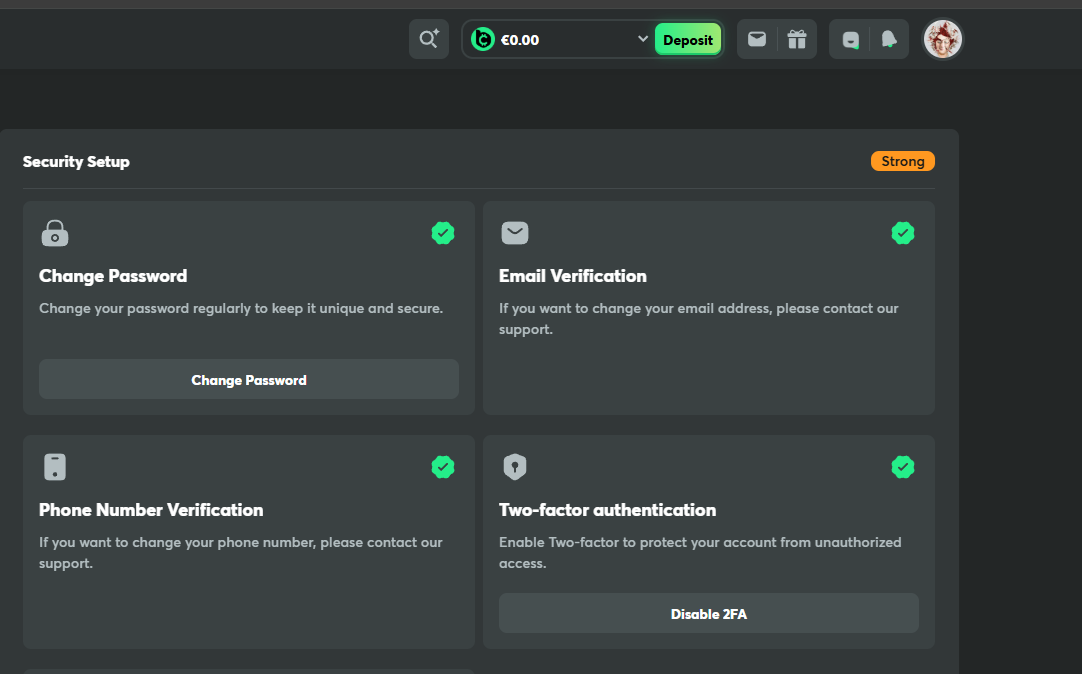Click the orange Strong security badge
Viewport: 1082px width, 674px height.
902,161
